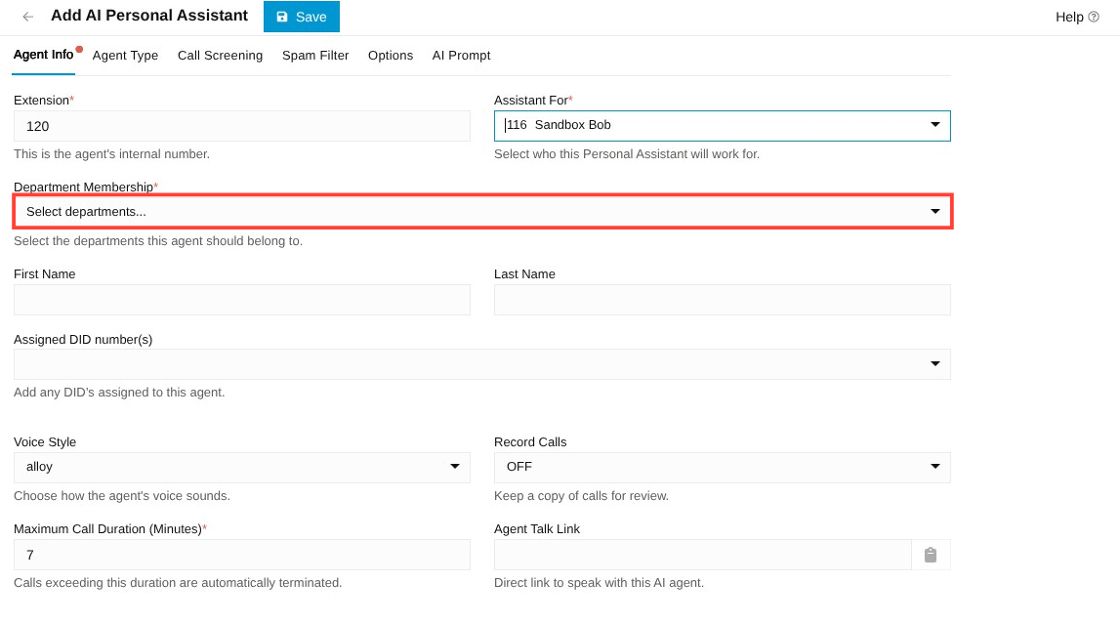The height and width of the screenshot is (625, 1120).
Task: Click the 'Add AI Personal Assistant' title
Action: 149,16
